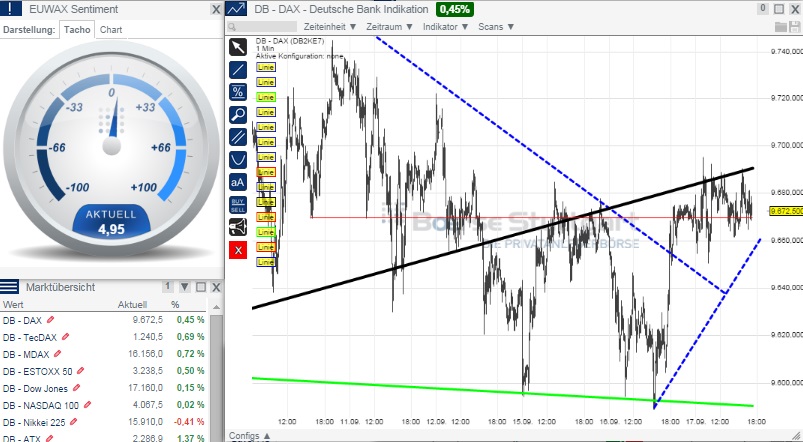This screenshot has height=442, width=803.
Task: Select the DB - TecDAX row
Action: coord(104,336)
